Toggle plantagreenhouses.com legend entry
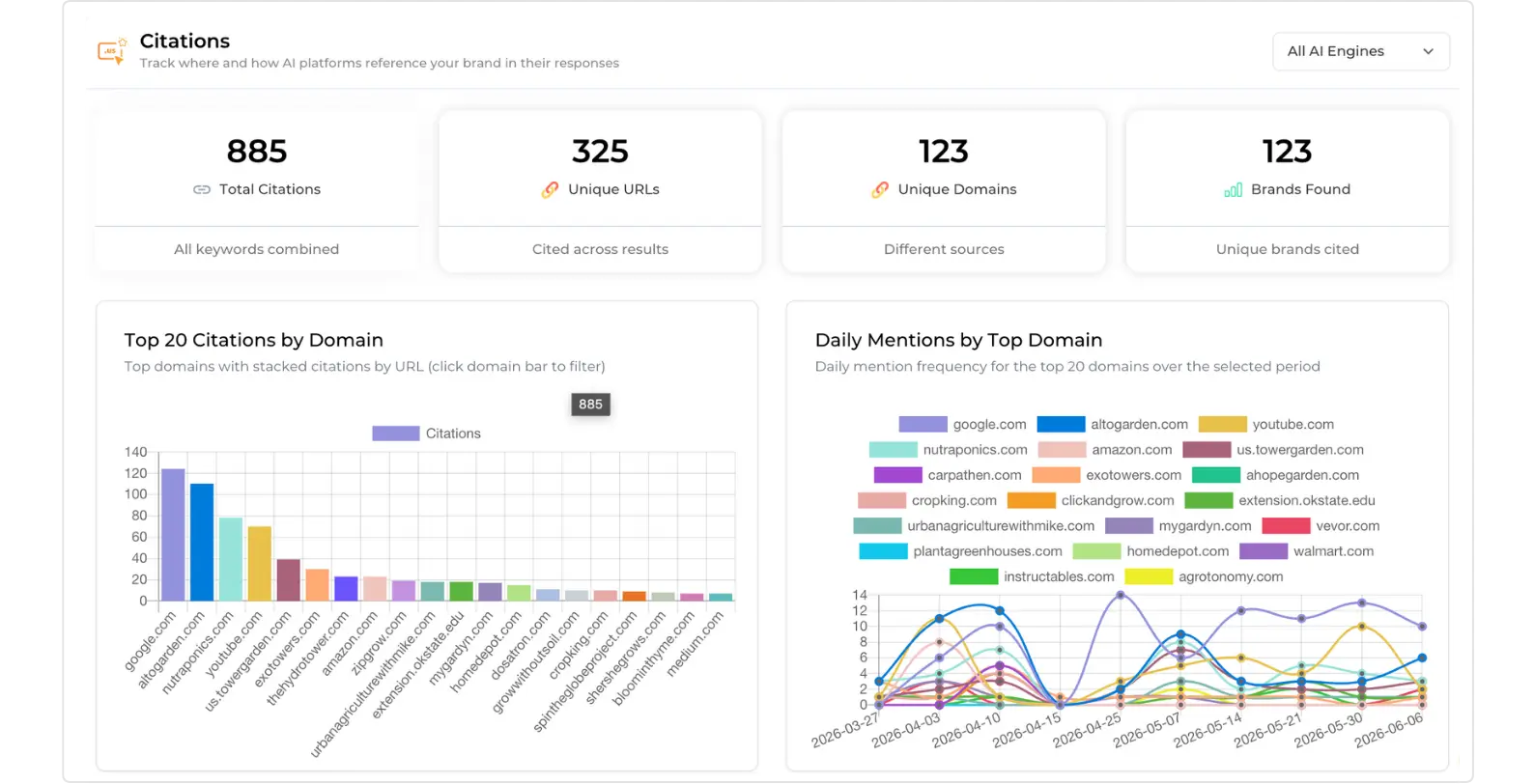 pos(961,551)
